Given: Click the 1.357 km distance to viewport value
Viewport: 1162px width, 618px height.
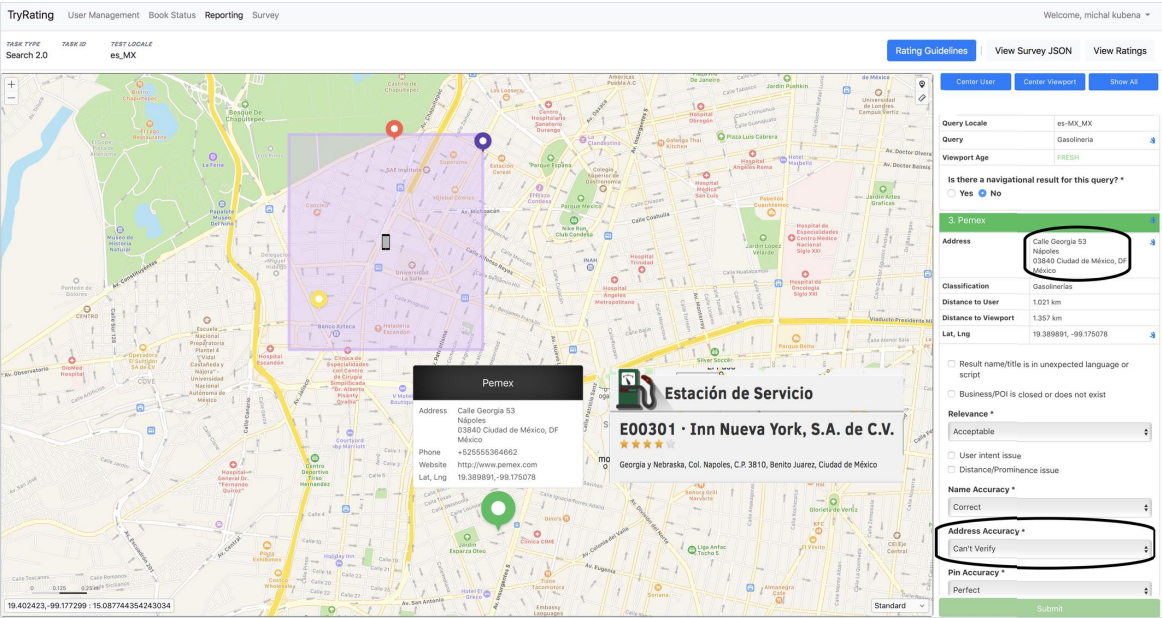Looking at the screenshot, I should 1047,318.
